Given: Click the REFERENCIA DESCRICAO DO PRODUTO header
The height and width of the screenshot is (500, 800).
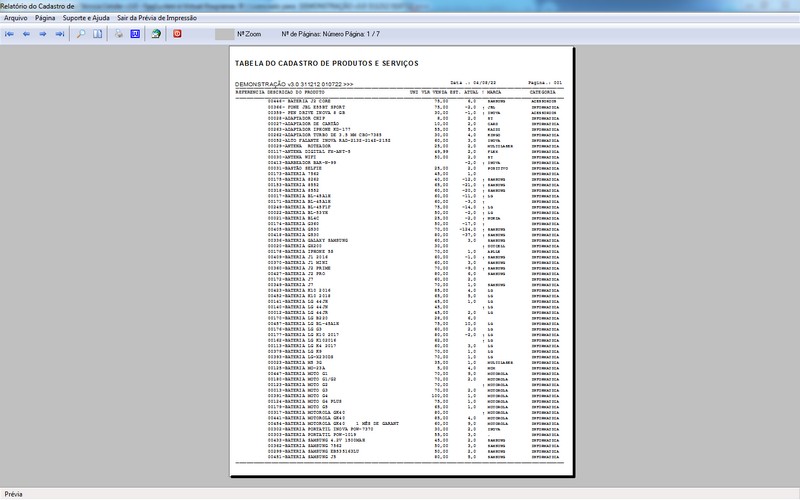Looking at the screenshot, I should click(280, 92).
